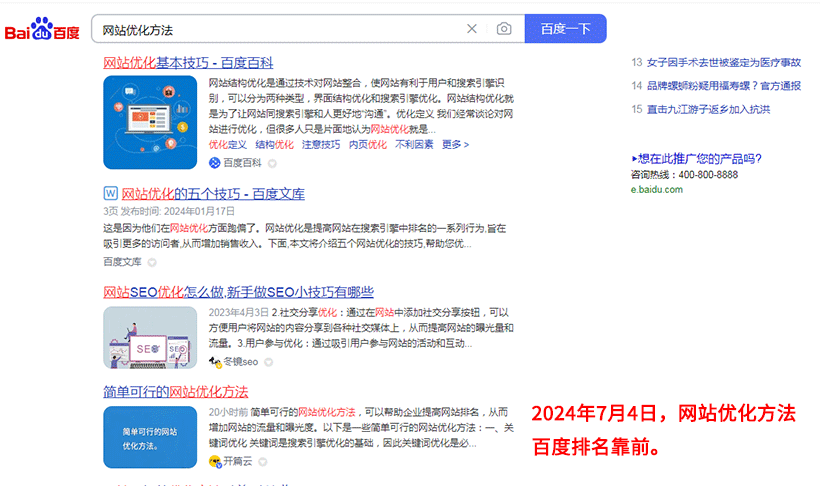
Task: Click the 百度文库 W document icon
Action: (x=110, y=193)
